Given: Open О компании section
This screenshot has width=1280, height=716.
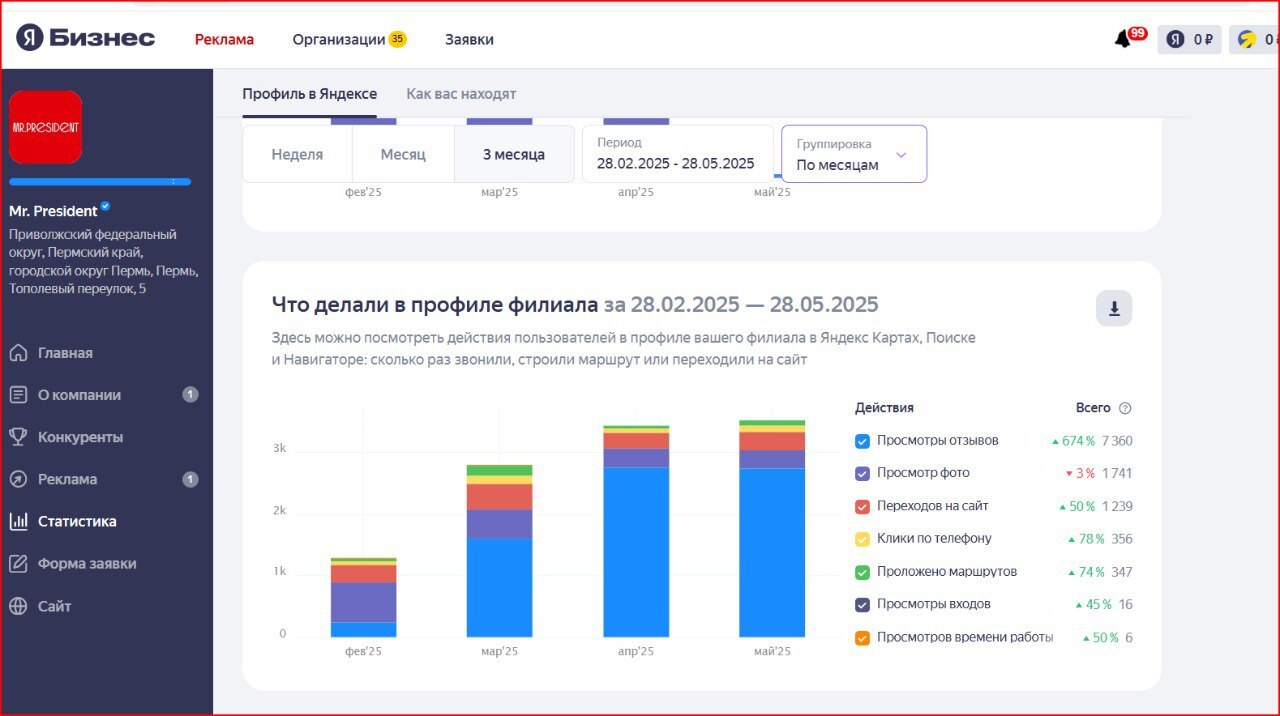Looking at the screenshot, I should tap(79, 395).
